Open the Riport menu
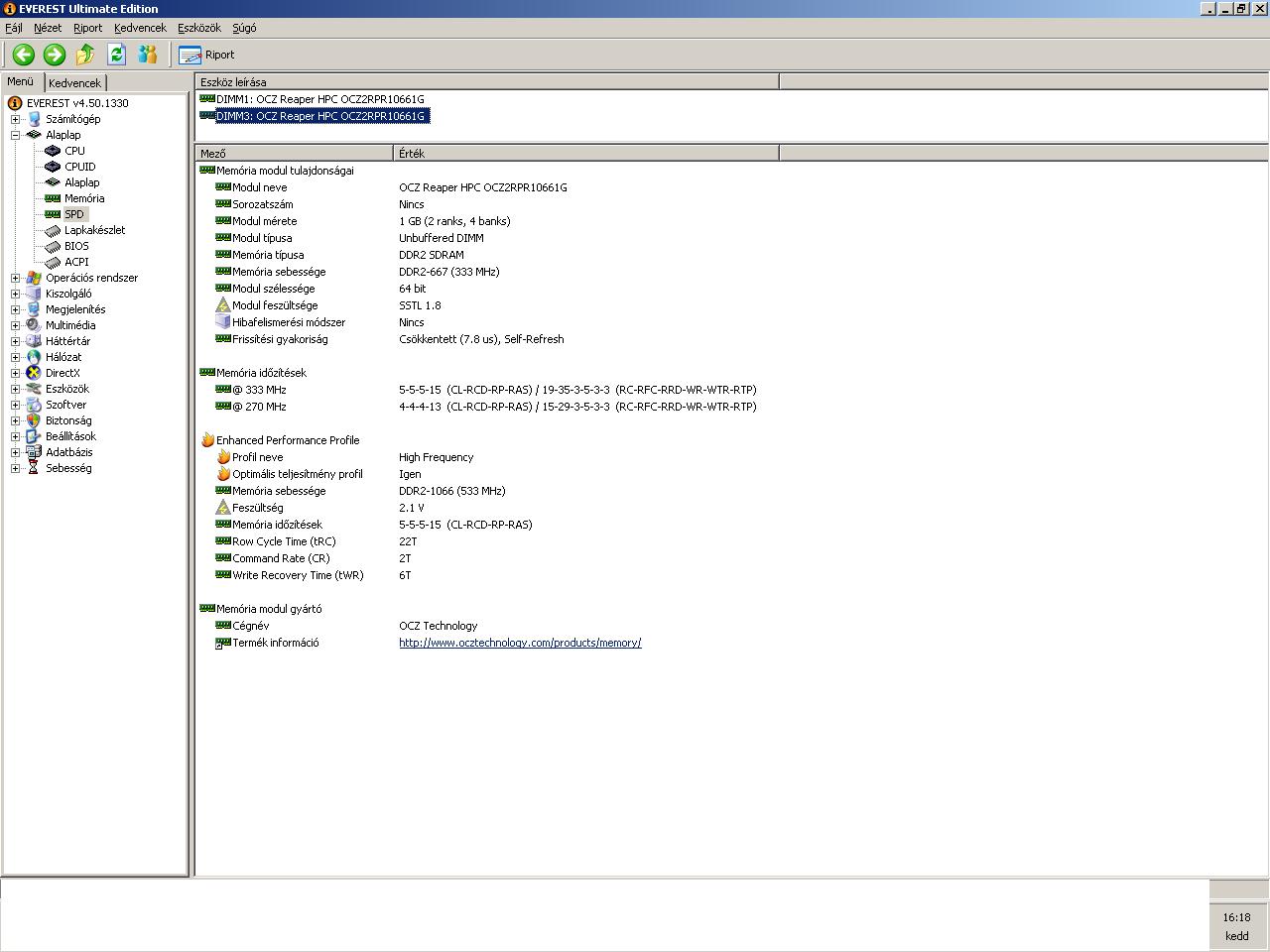The image size is (1270, 952). [87, 28]
